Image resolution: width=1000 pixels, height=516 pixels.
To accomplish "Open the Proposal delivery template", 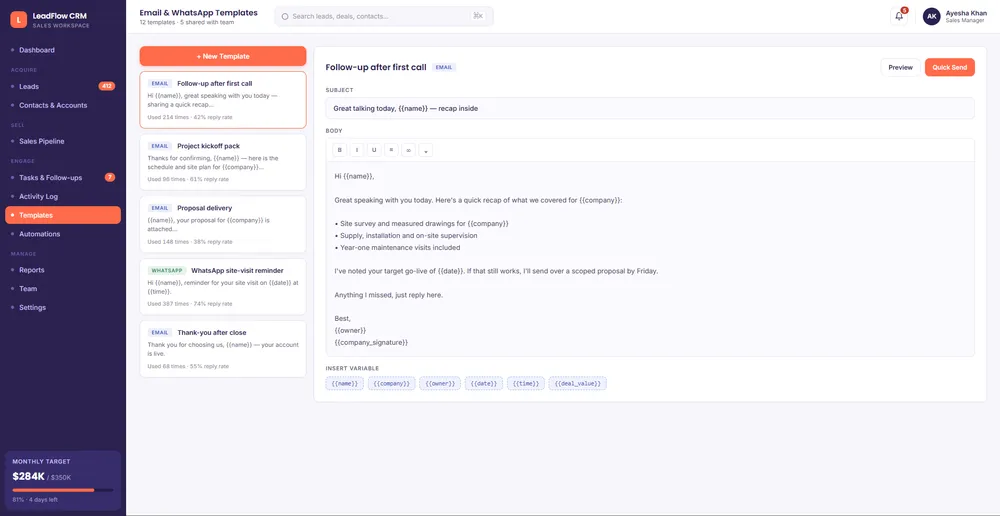I will coord(223,224).
